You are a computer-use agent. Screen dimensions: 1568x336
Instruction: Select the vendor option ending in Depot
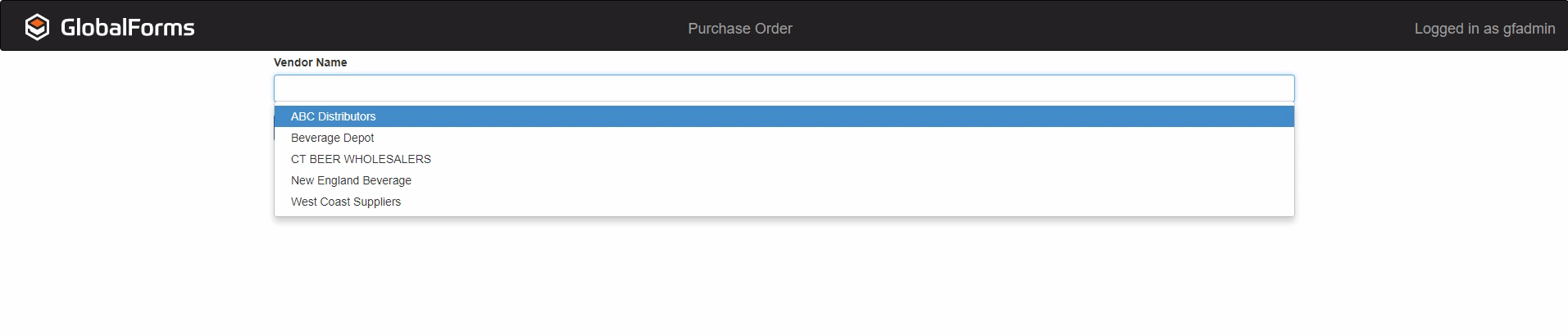tap(332, 138)
